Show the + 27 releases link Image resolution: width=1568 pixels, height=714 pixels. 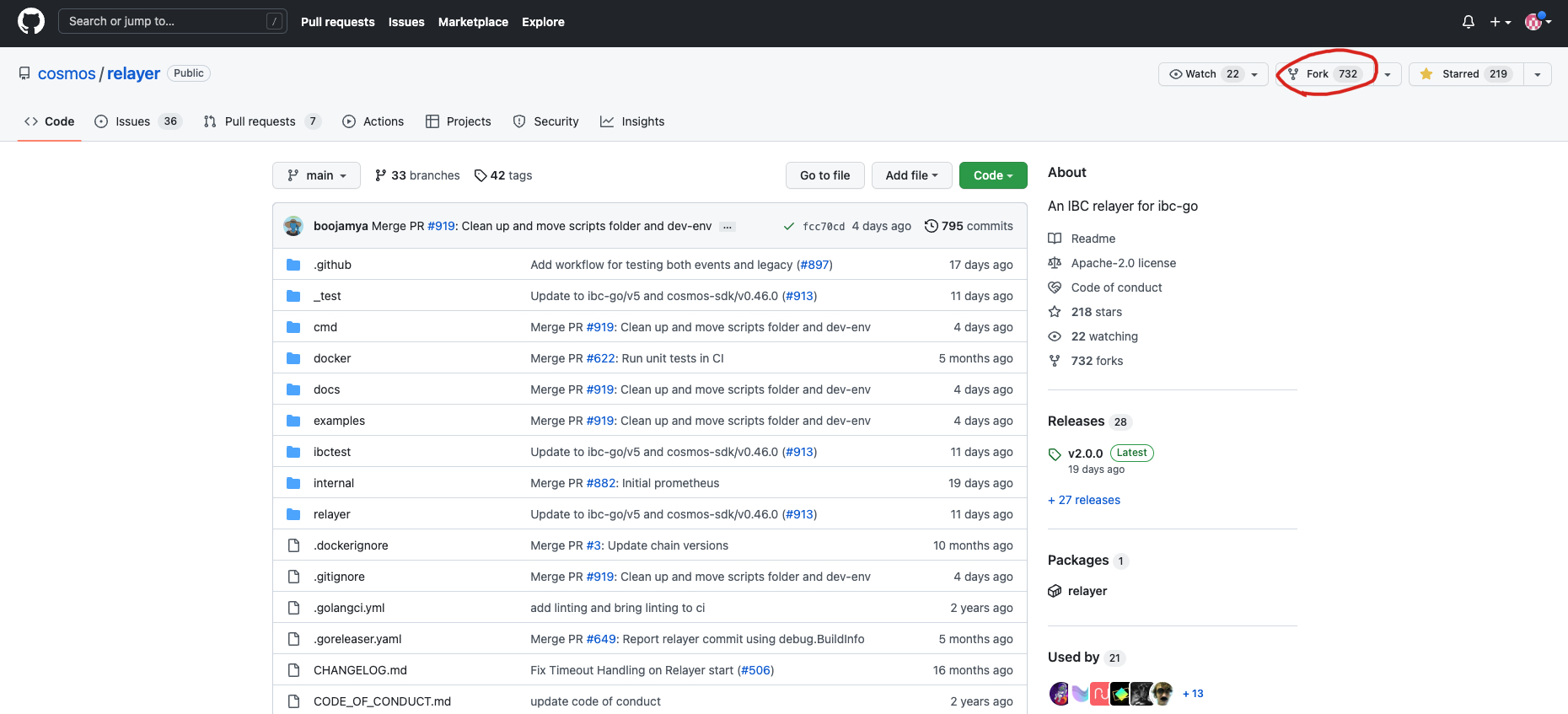[x=1084, y=500]
